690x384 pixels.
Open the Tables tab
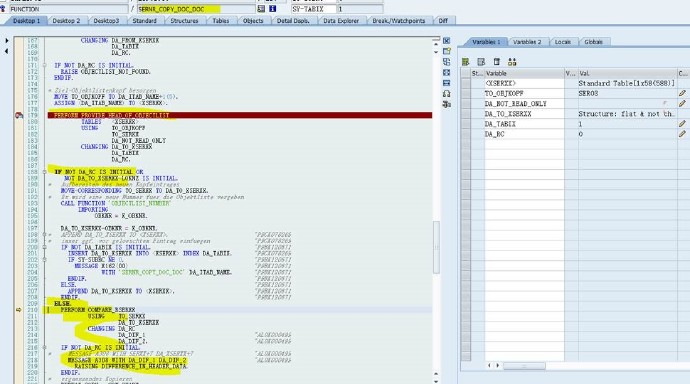pyautogui.click(x=220, y=21)
